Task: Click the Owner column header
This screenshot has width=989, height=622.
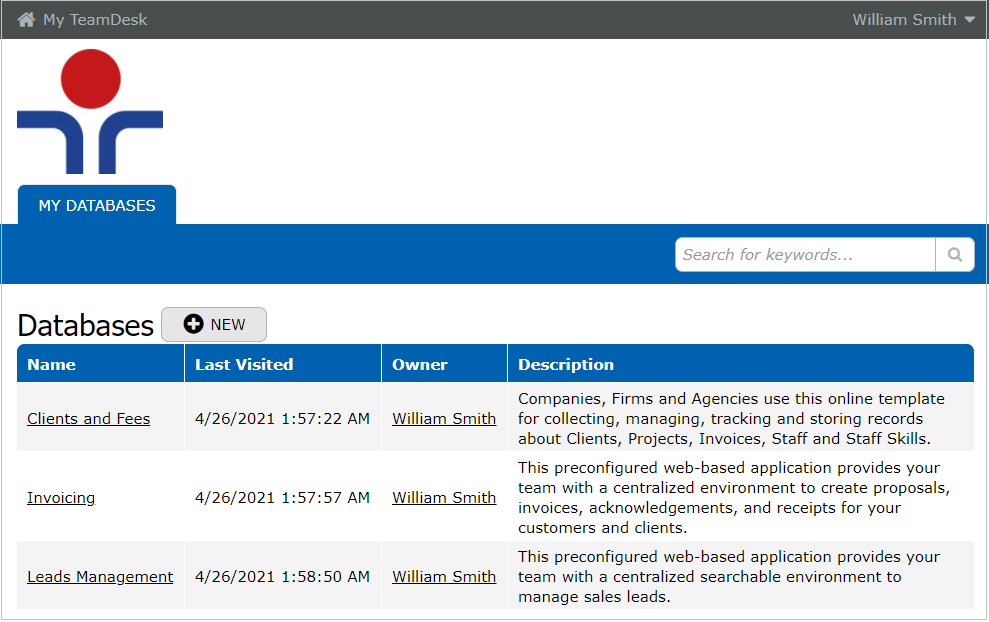Action: 445,364
